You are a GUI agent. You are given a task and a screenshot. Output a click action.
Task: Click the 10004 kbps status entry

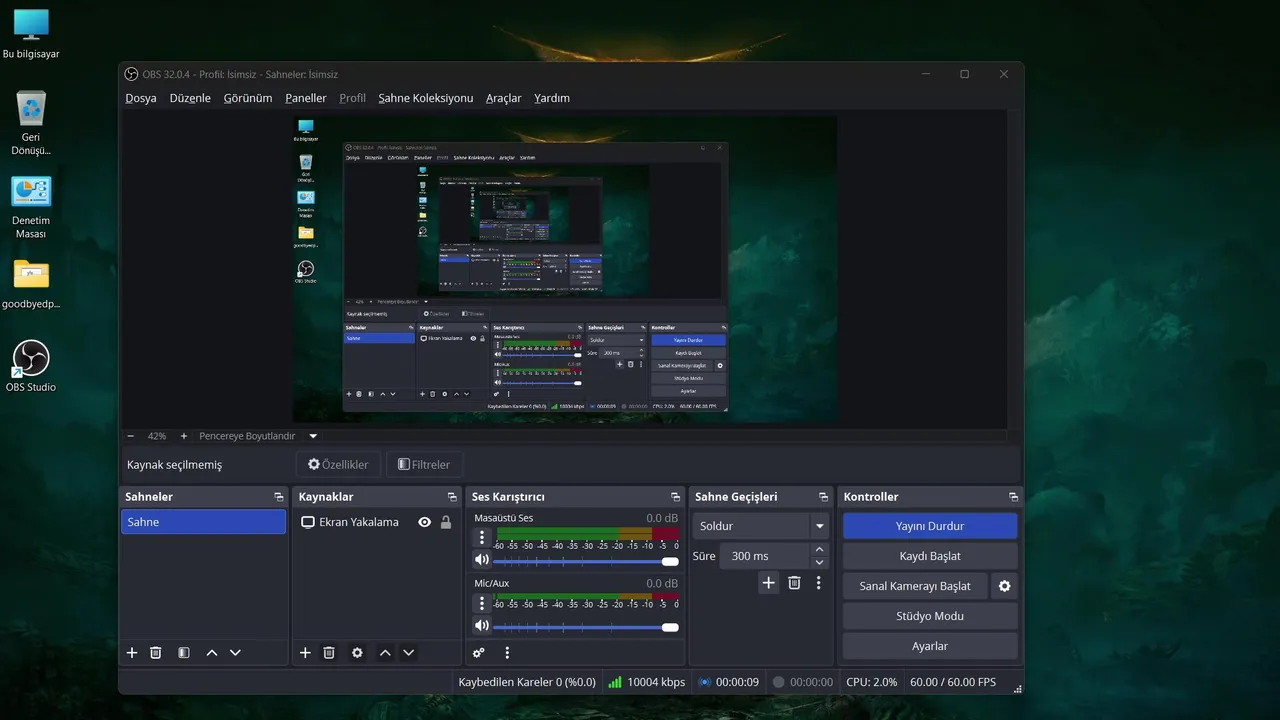click(647, 682)
